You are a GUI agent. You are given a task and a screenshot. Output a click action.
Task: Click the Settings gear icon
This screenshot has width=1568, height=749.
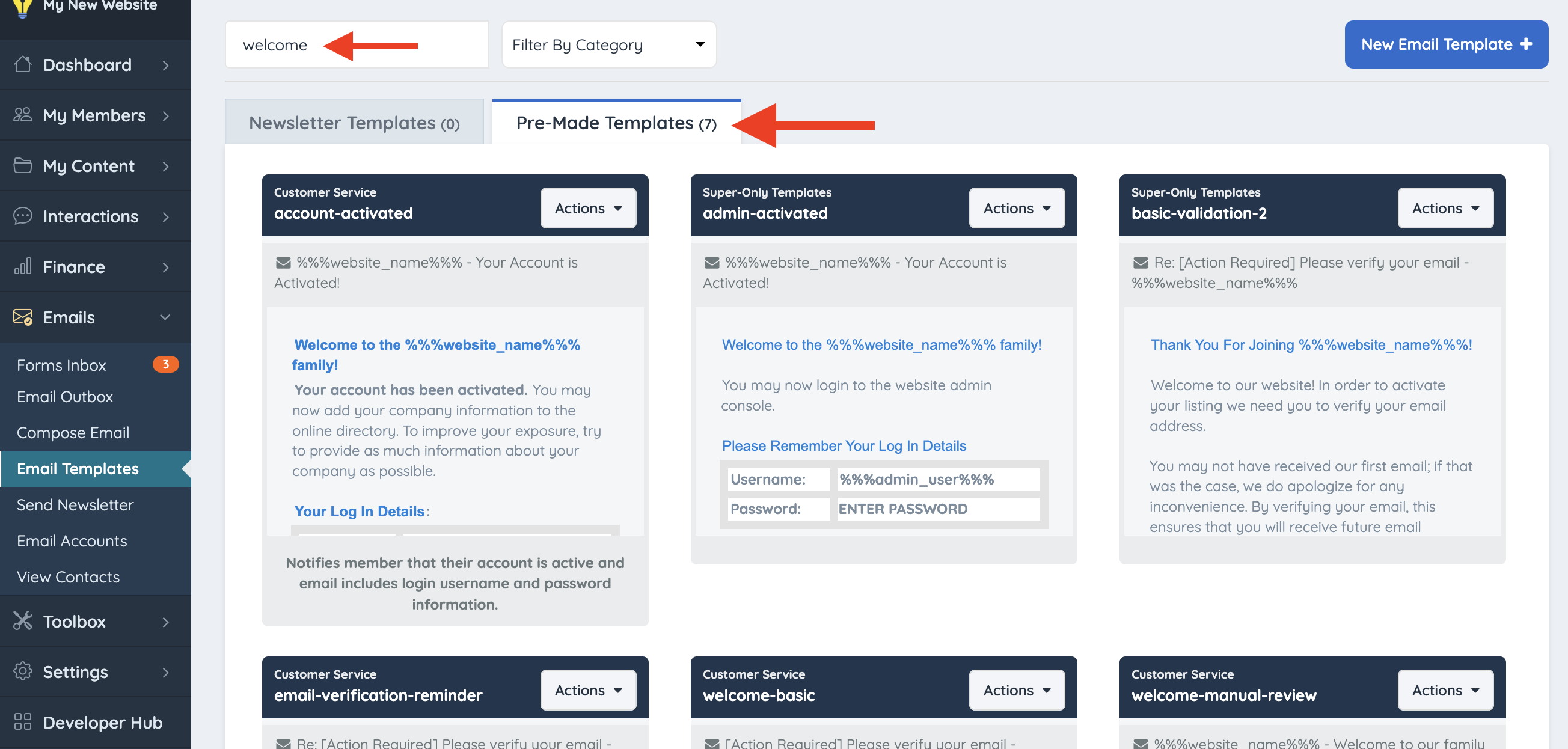[x=23, y=671]
